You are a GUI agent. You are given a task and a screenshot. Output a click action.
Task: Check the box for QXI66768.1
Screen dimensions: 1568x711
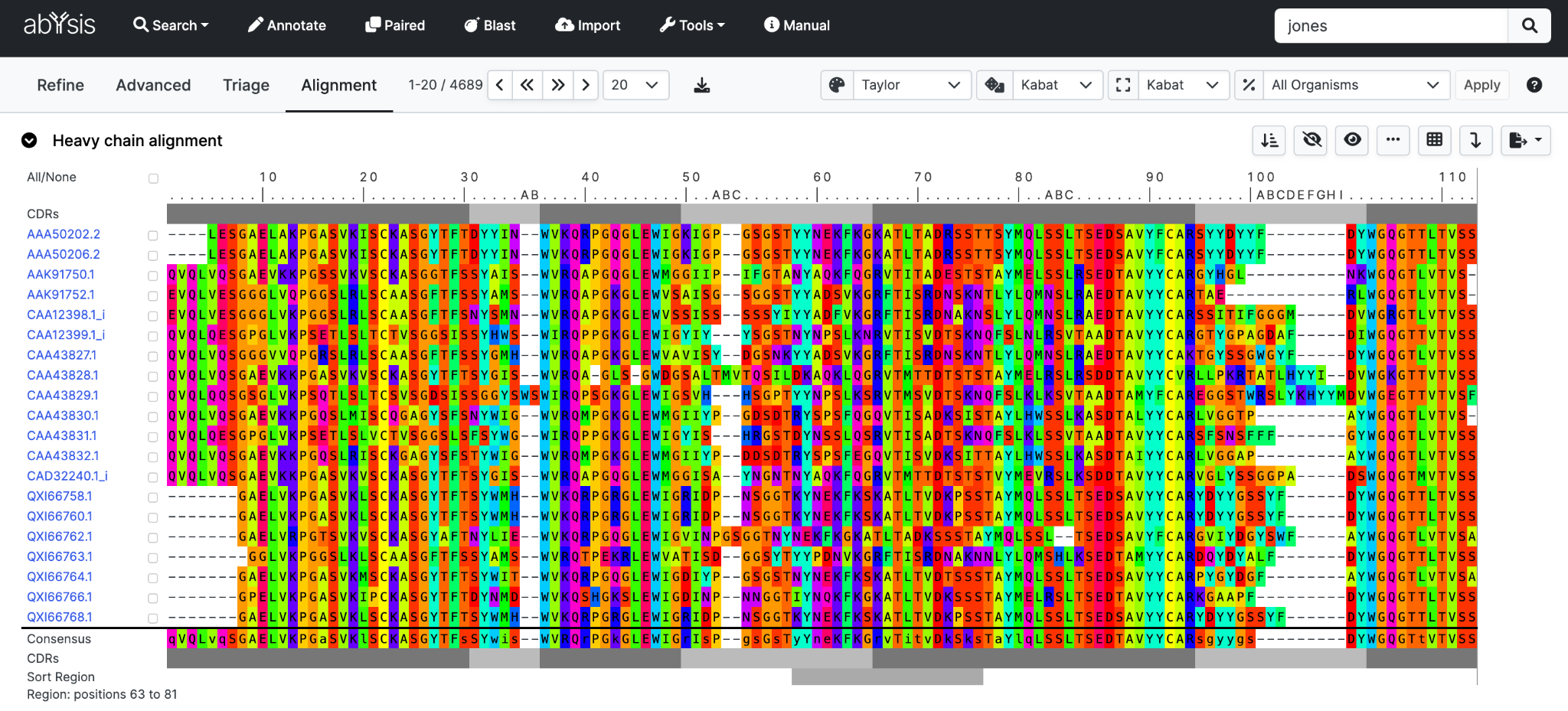coord(153,618)
